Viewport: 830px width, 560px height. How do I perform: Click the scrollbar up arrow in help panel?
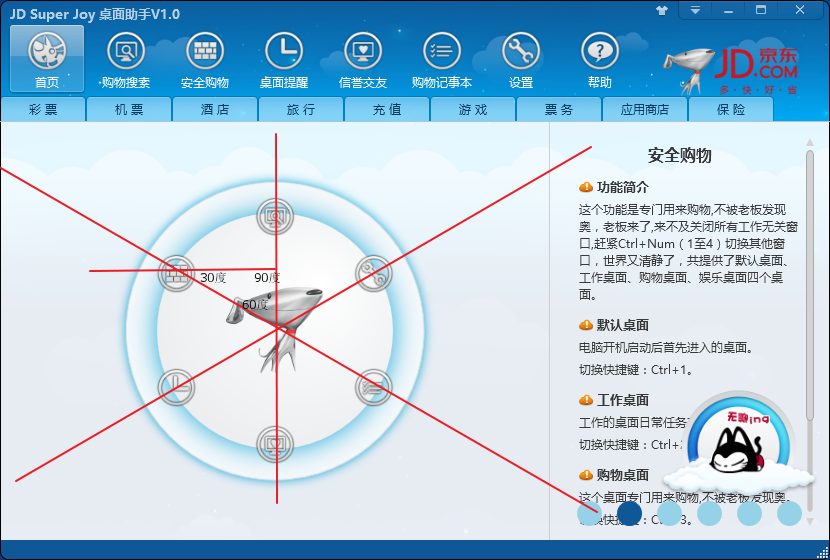point(810,142)
